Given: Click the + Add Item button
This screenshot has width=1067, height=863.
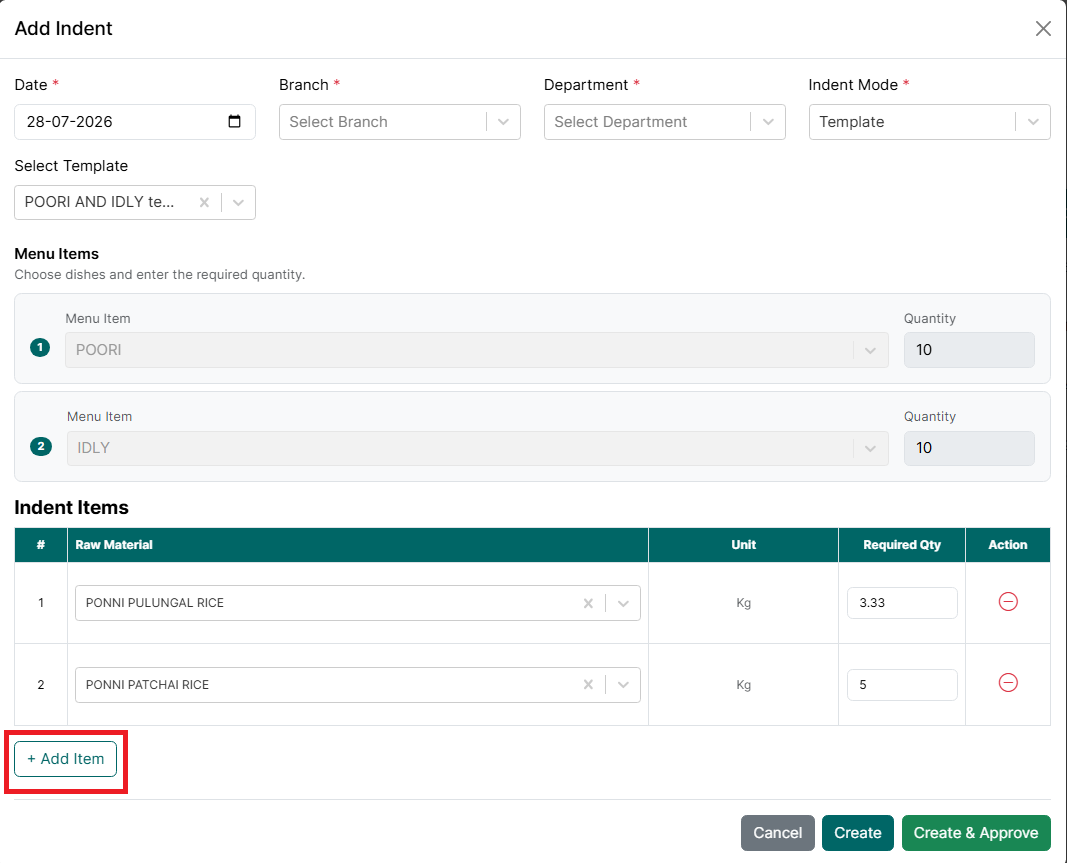Looking at the screenshot, I should [65, 759].
